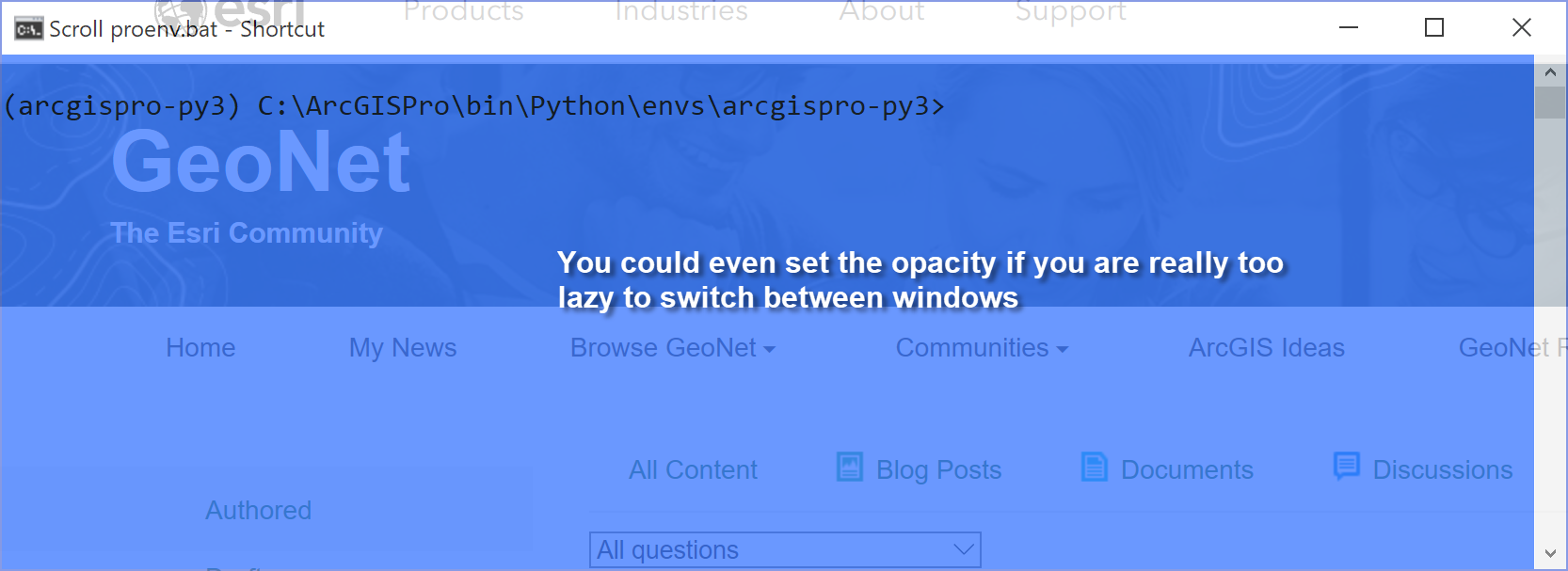Select the Discussions filter tab

tap(1443, 469)
